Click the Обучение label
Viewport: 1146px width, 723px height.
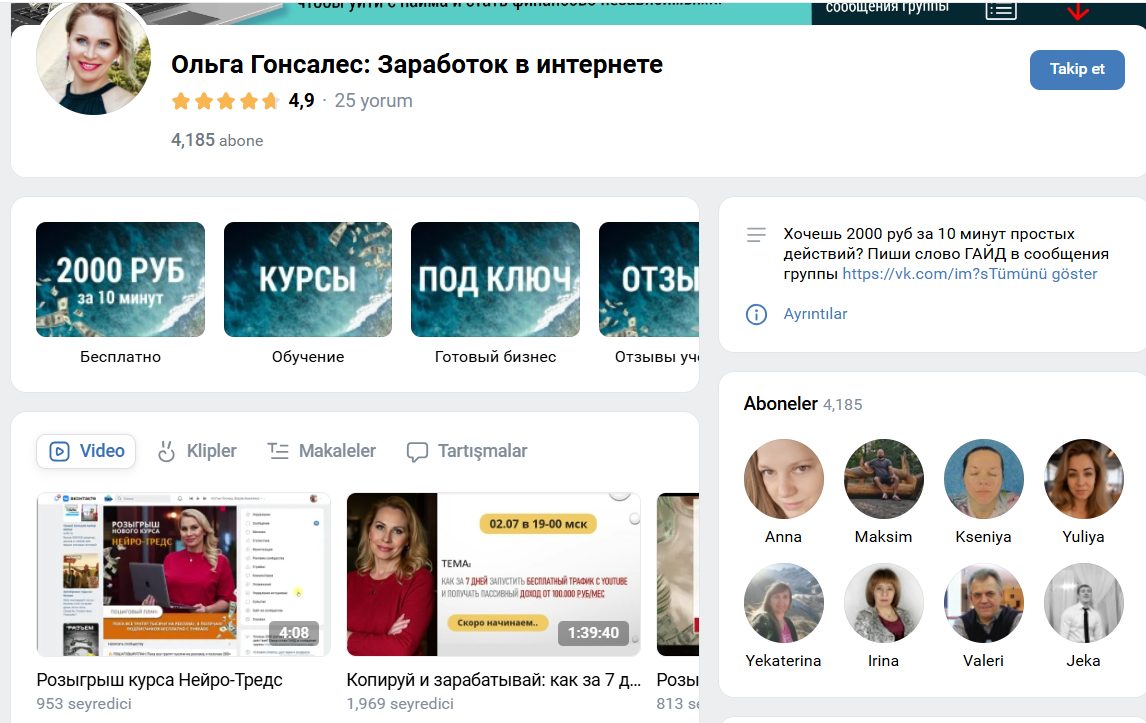tap(308, 357)
